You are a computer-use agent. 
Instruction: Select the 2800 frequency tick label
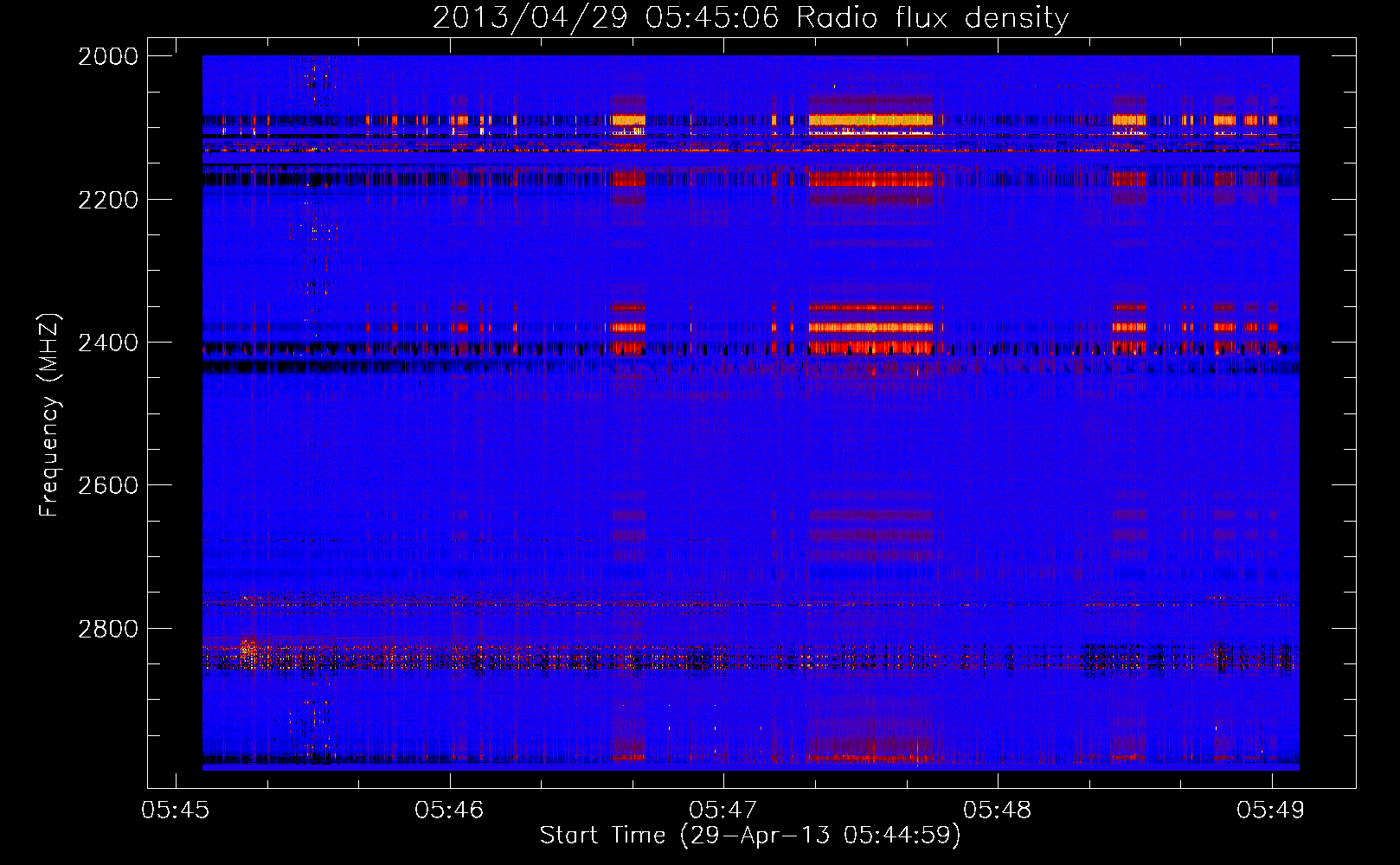click(108, 629)
